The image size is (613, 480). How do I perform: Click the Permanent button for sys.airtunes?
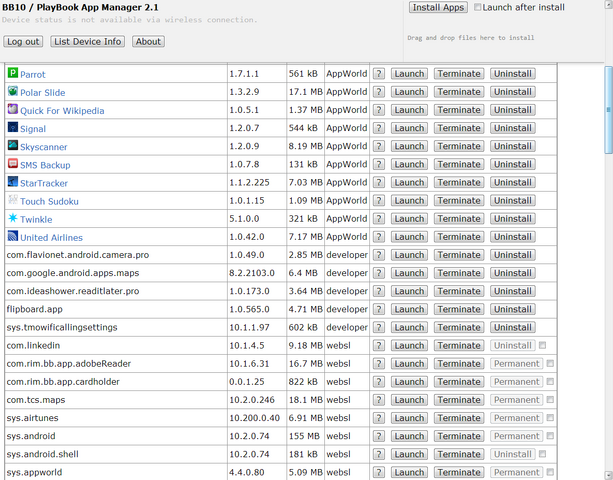pyautogui.click(x=516, y=418)
